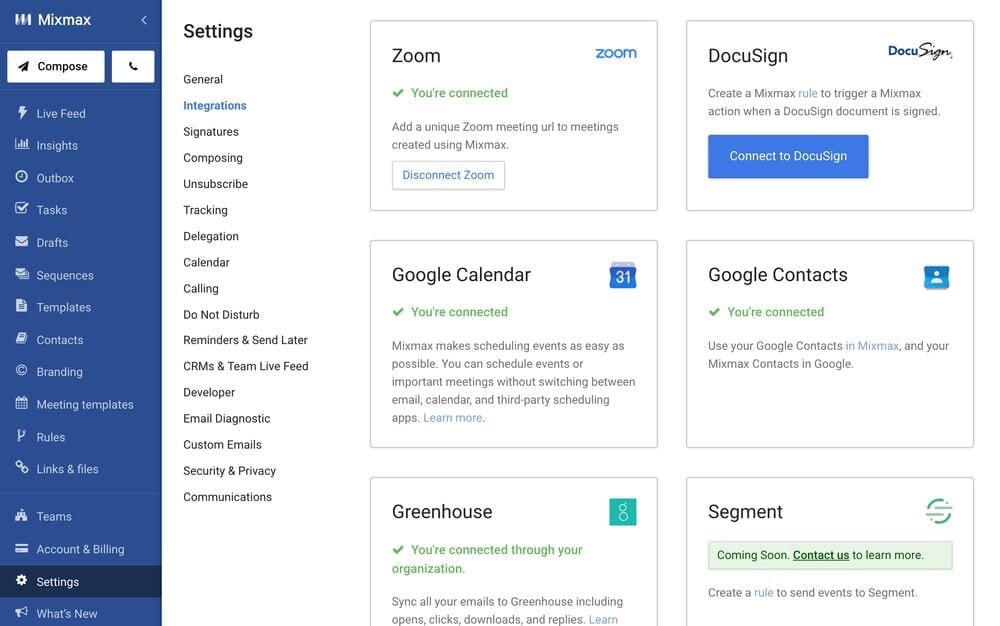This screenshot has width=1000, height=626.
Task: Click the Disconnect Zoom button
Action: [x=447, y=174]
